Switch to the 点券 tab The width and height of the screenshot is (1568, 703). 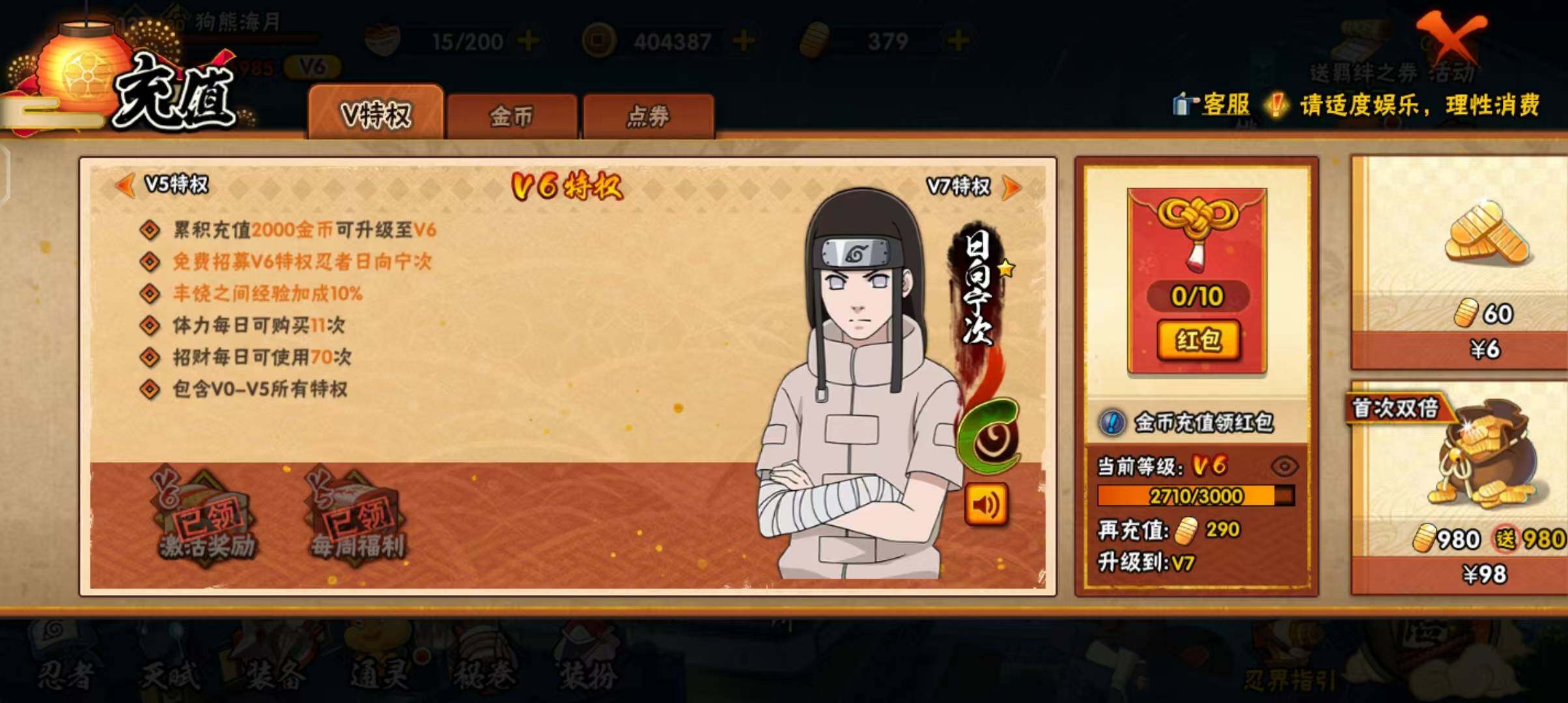click(648, 117)
